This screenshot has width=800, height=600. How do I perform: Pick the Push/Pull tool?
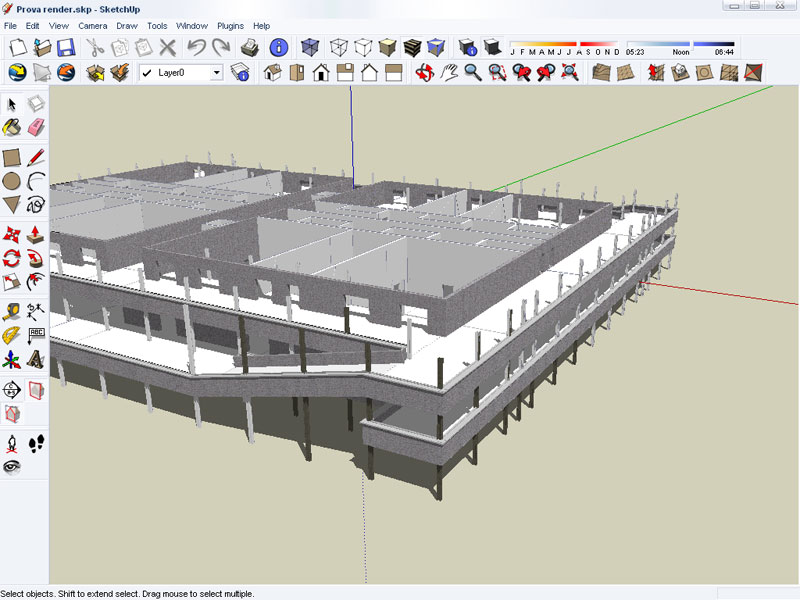(x=36, y=235)
